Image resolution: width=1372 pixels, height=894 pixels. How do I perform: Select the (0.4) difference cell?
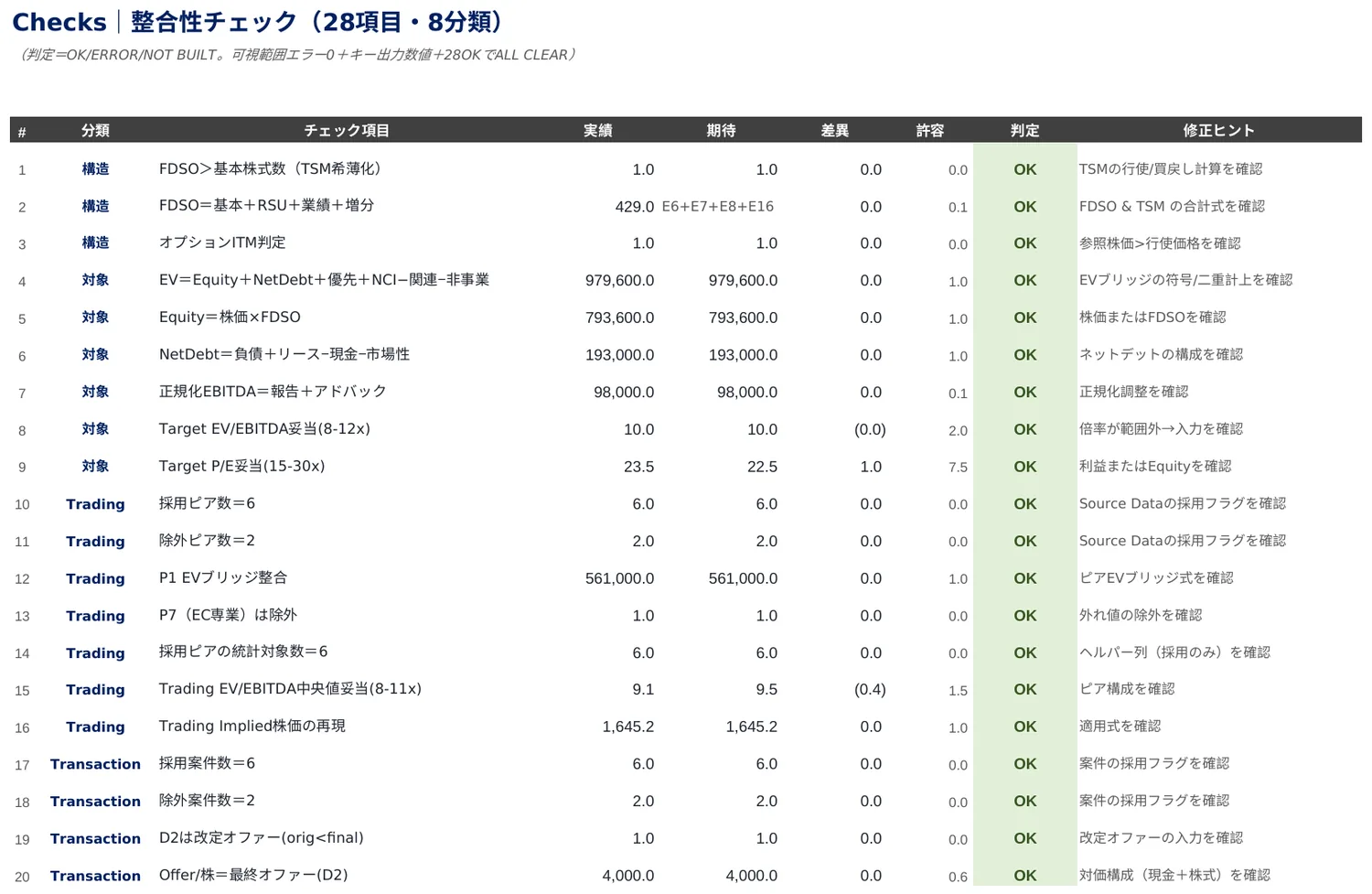(x=869, y=690)
